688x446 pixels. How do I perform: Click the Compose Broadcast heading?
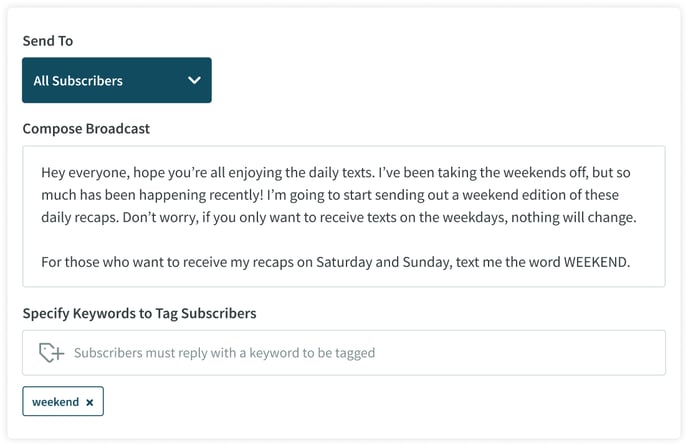click(86, 129)
